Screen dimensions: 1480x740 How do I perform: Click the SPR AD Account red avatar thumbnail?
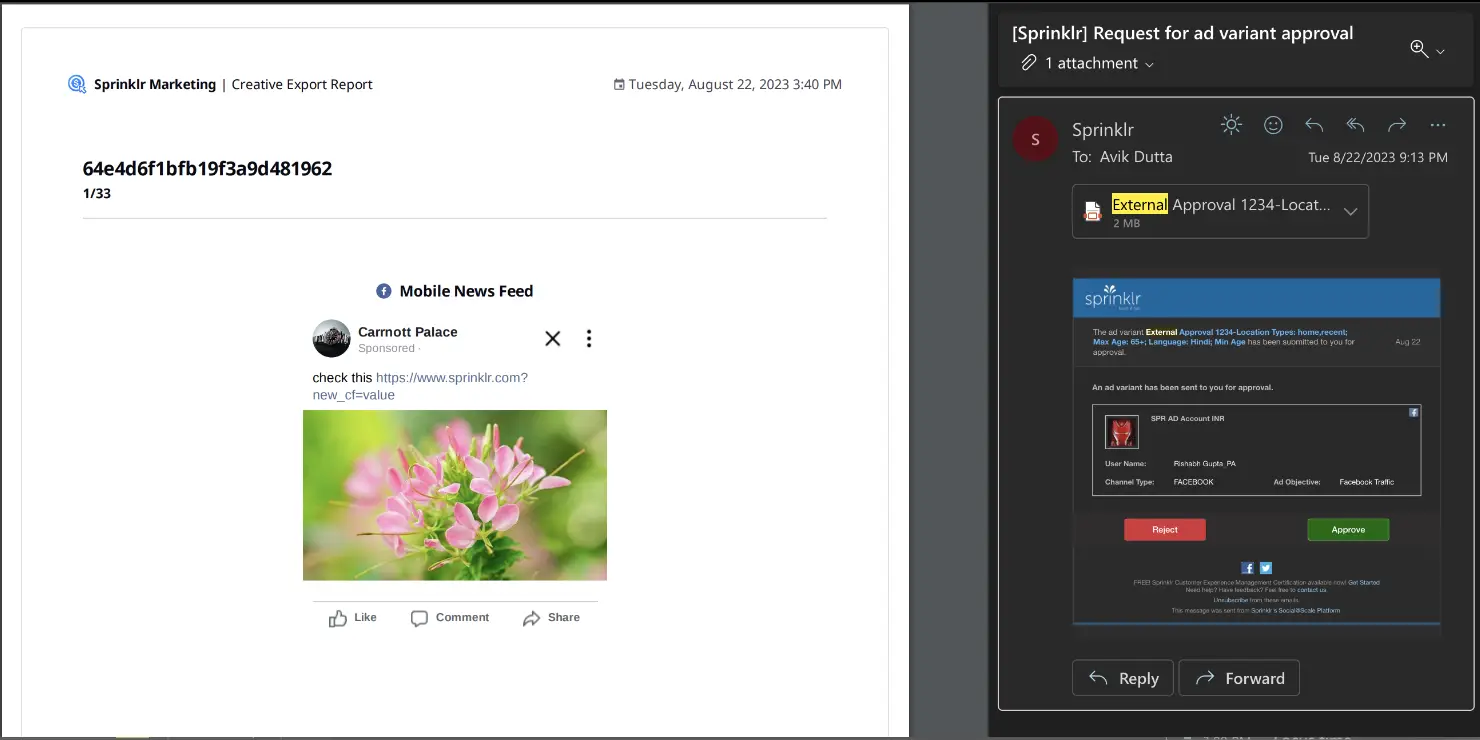(x=1122, y=432)
